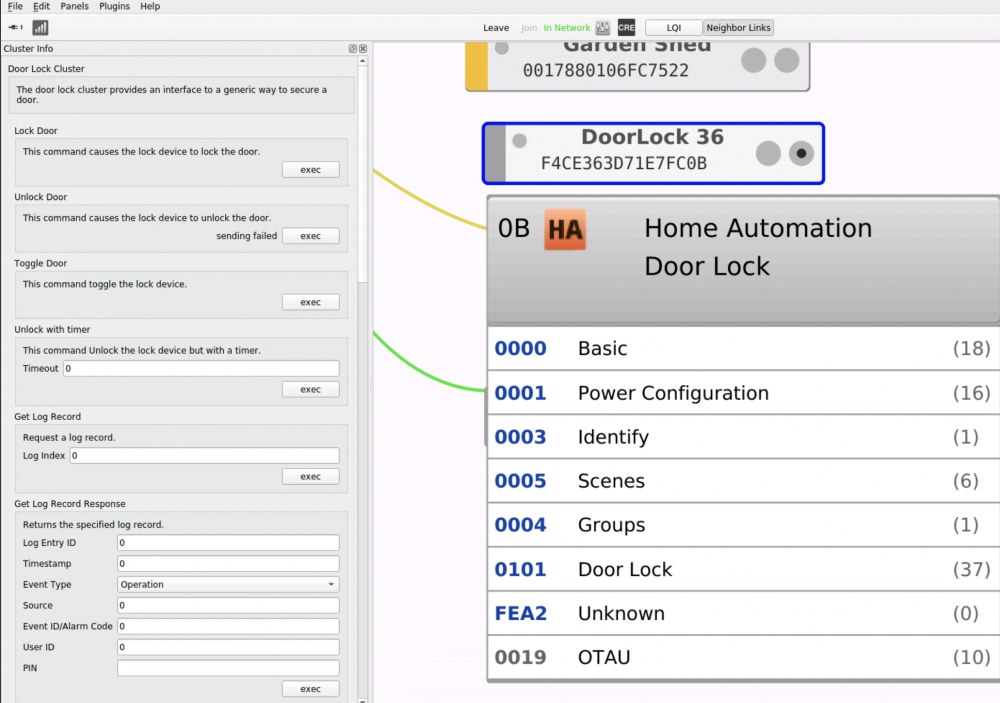1000x703 pixels.
Task: Toggle the LQI display button
Action: pos(673,28)
